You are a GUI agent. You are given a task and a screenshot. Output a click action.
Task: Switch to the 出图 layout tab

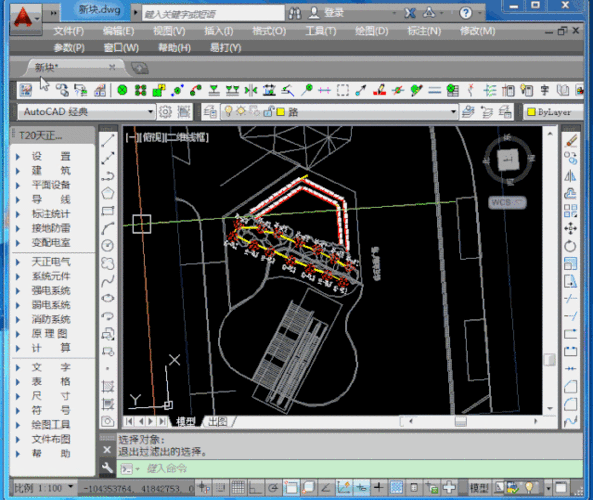[x=218, y=421]
